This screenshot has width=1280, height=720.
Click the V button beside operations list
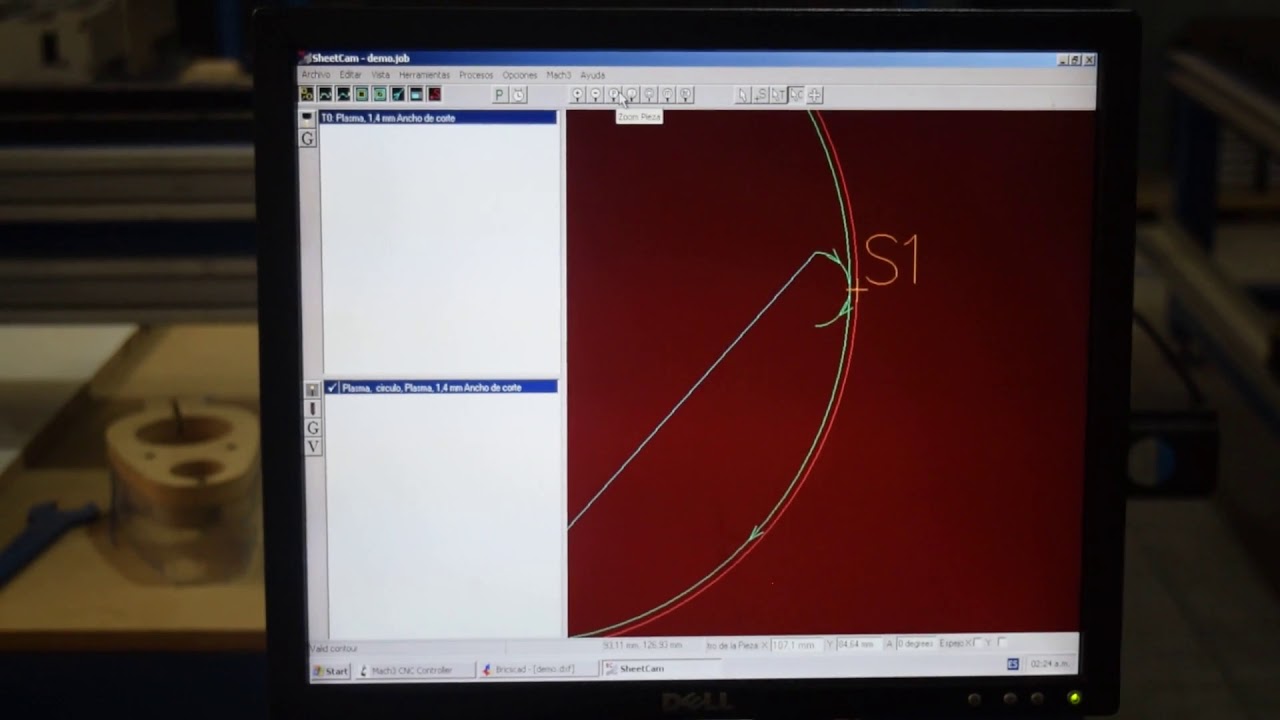(313, 446)
